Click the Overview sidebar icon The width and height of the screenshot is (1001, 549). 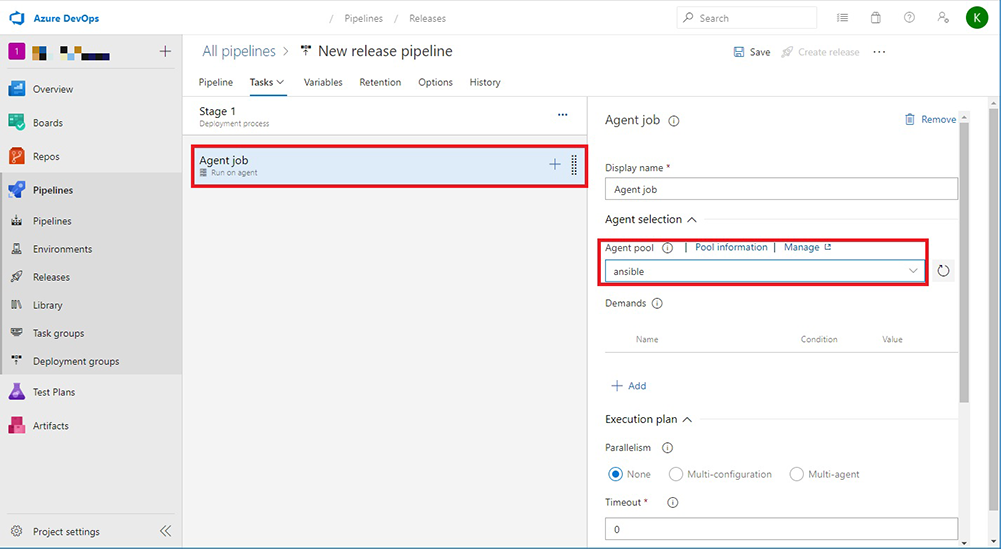(17, 89)
